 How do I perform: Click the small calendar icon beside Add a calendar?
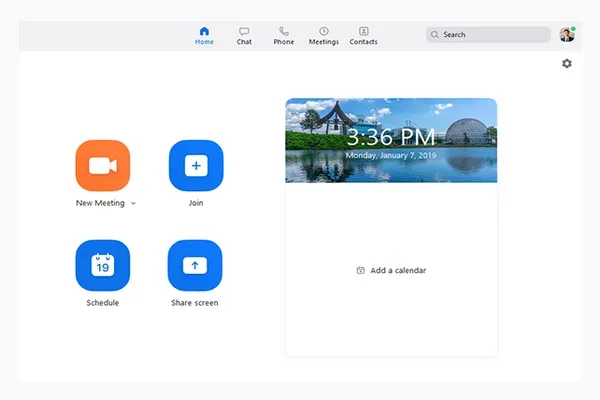click(x=360, y=270)
